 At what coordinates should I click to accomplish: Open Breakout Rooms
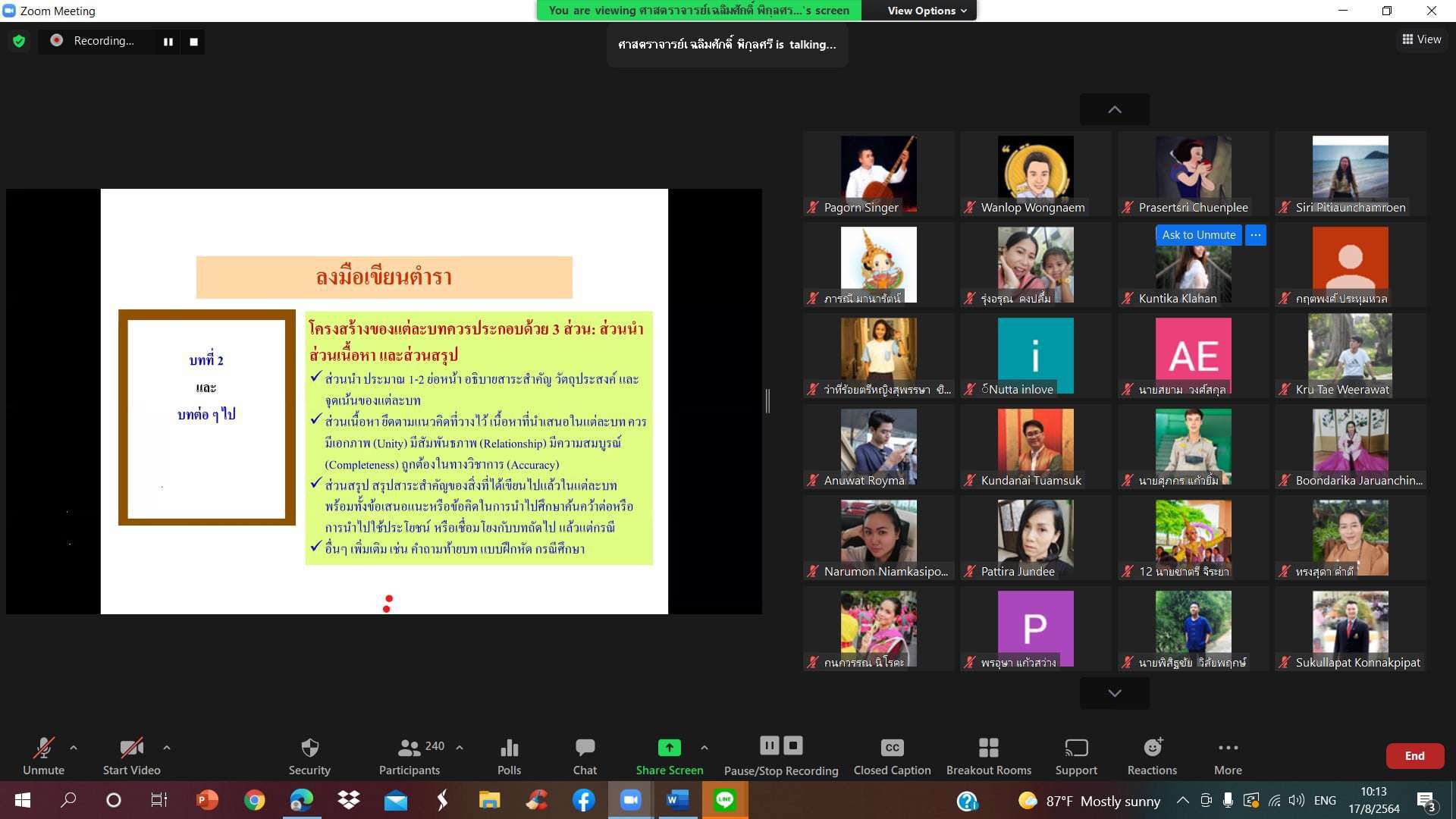click(x=988, y=756)
